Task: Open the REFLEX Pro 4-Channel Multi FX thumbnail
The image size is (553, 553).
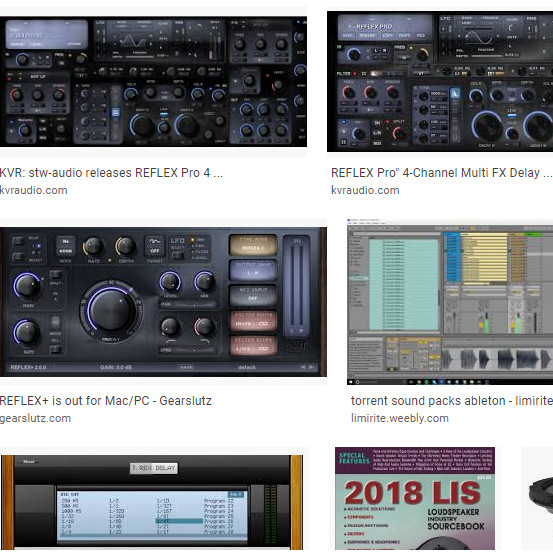Action: (440, 81)
